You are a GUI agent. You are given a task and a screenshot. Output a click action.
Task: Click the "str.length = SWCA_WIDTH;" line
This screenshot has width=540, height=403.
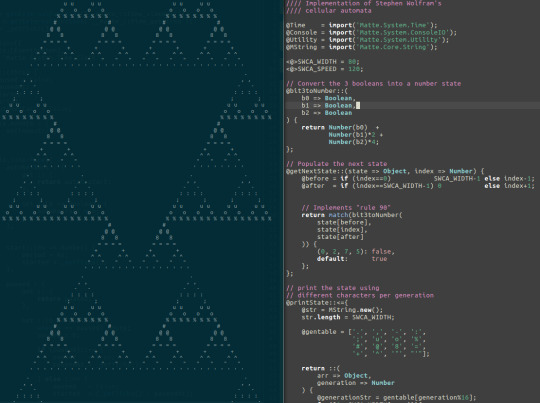[x=348, y=317]
